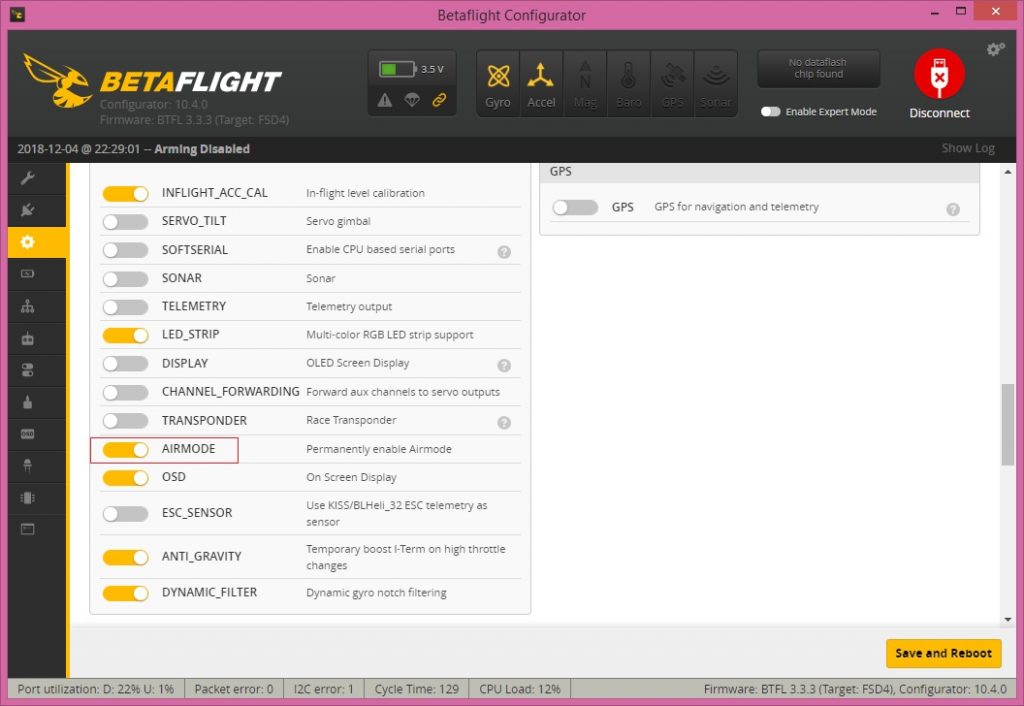Turn off the OSD toggle
Image resolution: width=1024 pixels, height=706 pixels.
pos(125,478)
